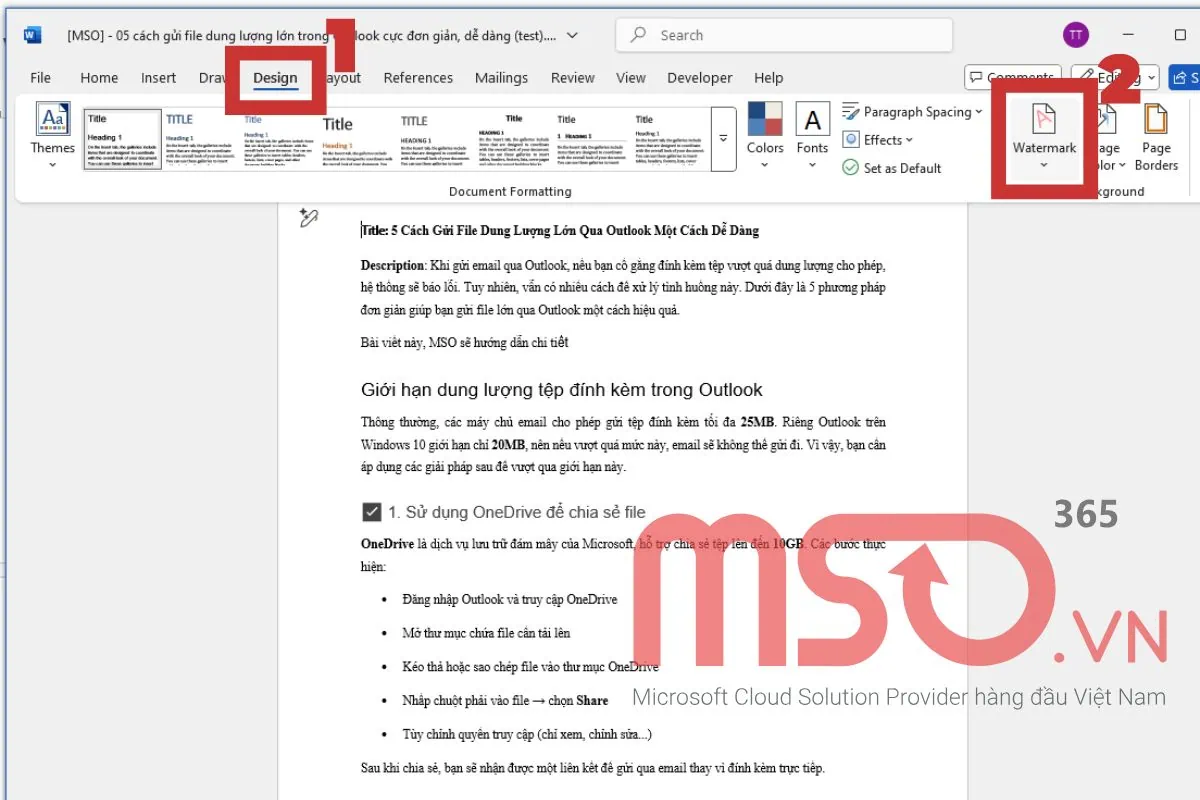Image resolution: width=1200 pixels, height=800 pixels.
Task: Switch to the Design tab
Action: 275,78
